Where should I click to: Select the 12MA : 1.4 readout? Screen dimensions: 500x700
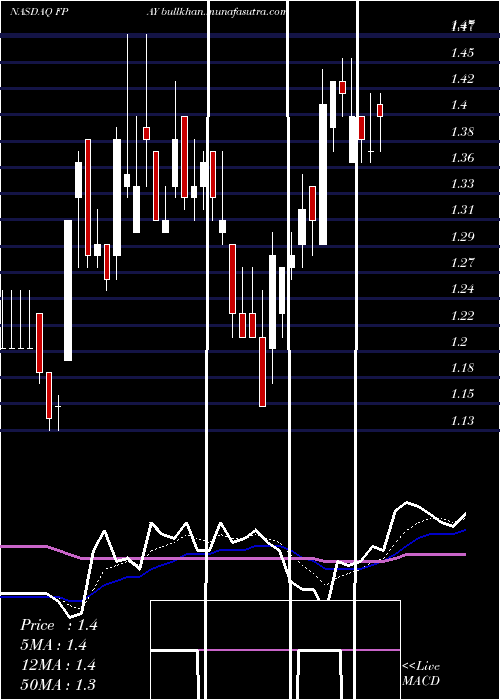pyautogui.click(x=58, y=665)
